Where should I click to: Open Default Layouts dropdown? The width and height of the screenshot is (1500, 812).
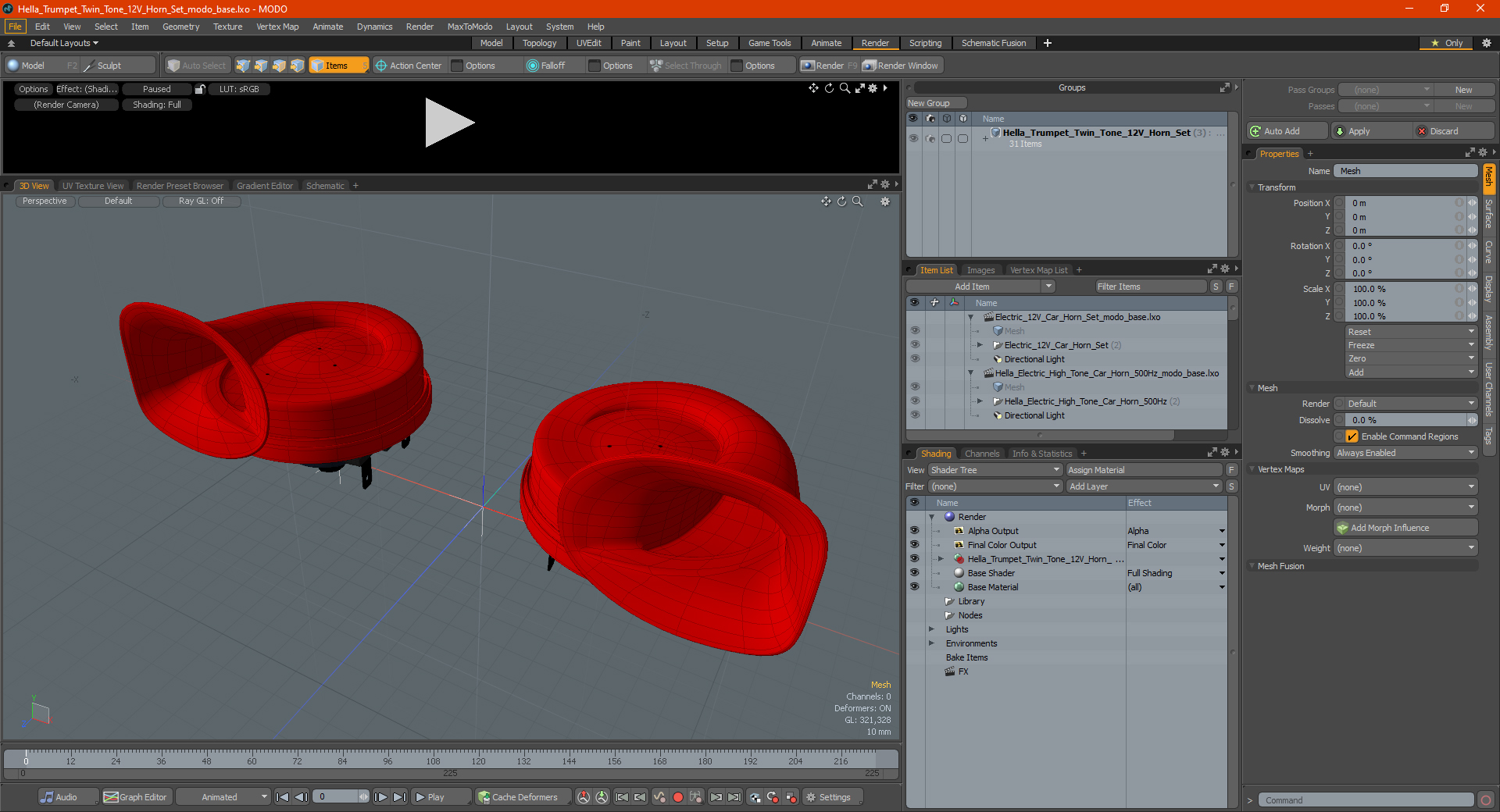coord(64,43)
